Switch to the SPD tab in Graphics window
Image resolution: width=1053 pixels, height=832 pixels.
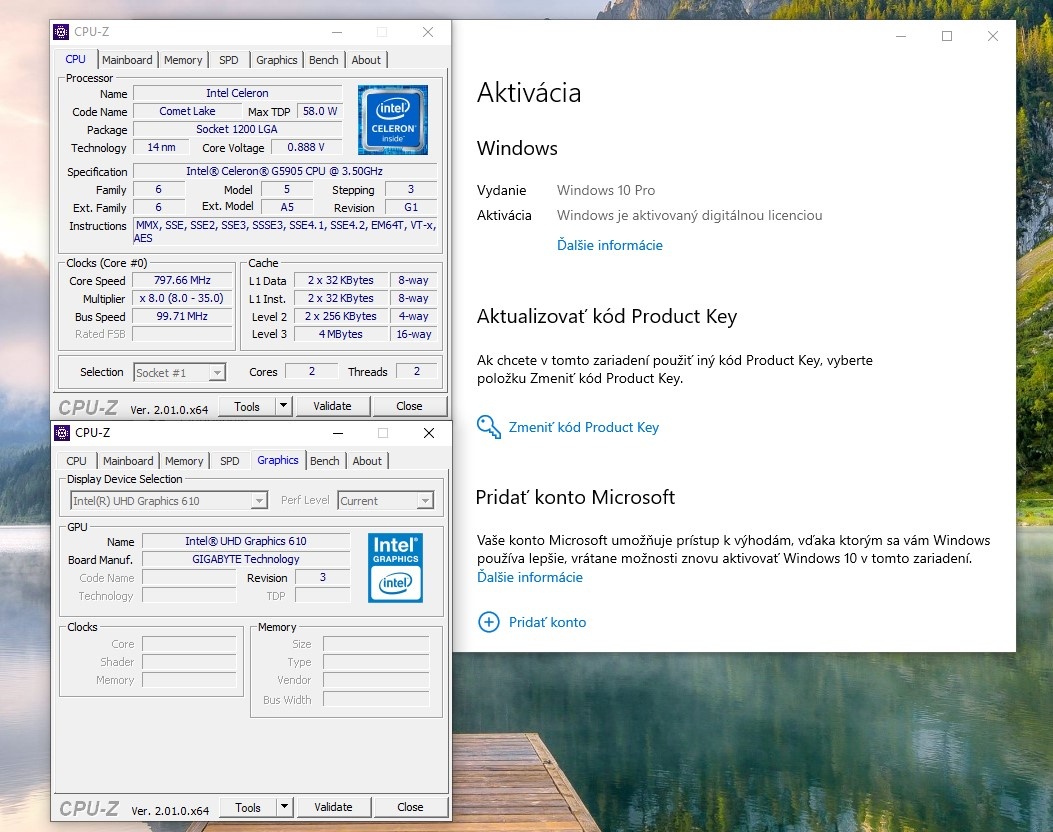click(229, 461)
